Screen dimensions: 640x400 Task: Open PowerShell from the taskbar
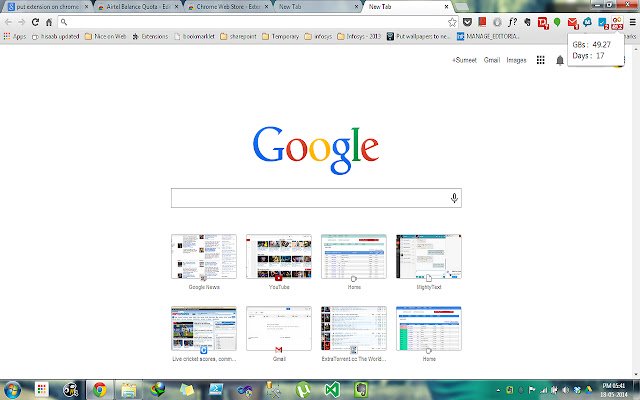point(216,390)
